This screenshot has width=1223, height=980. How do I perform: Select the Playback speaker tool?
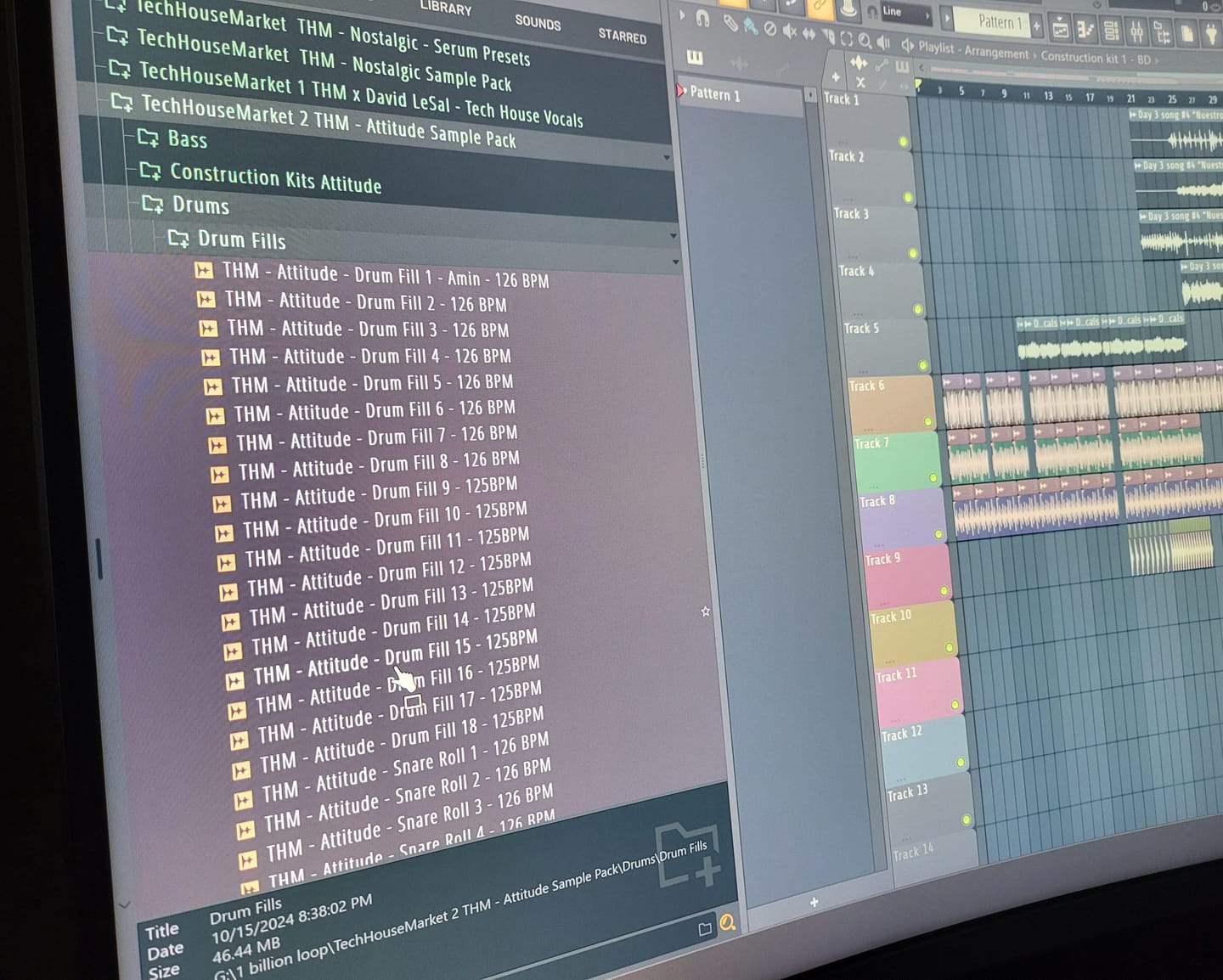(883, 43)
